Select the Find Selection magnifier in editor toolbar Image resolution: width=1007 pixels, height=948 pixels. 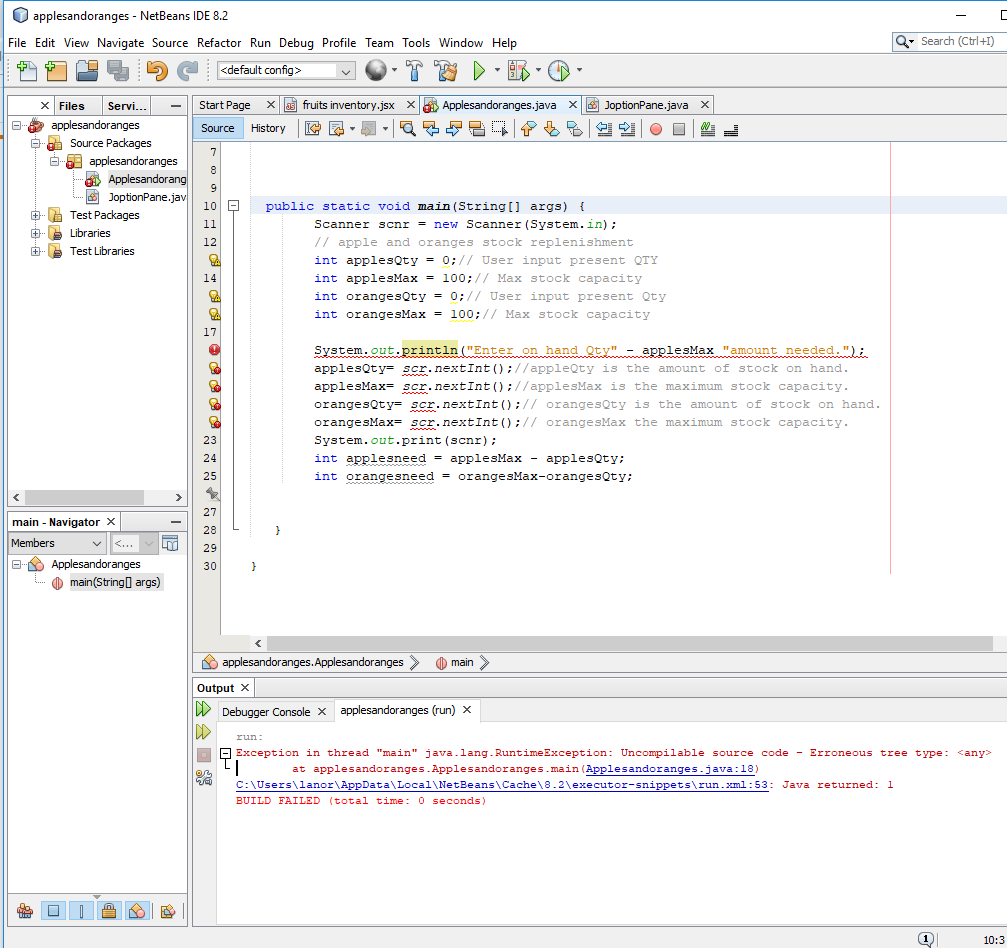click(x=406, y=129)
